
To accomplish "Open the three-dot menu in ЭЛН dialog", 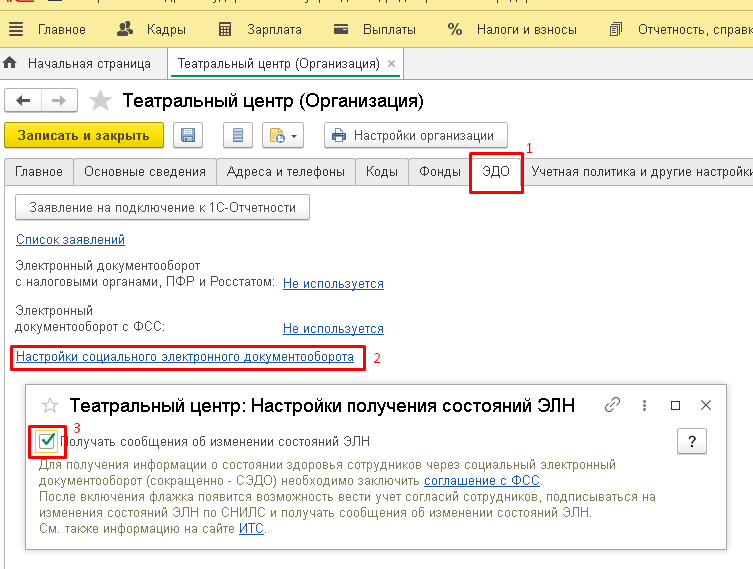I will pyautogui.click(x=645, y=405).
